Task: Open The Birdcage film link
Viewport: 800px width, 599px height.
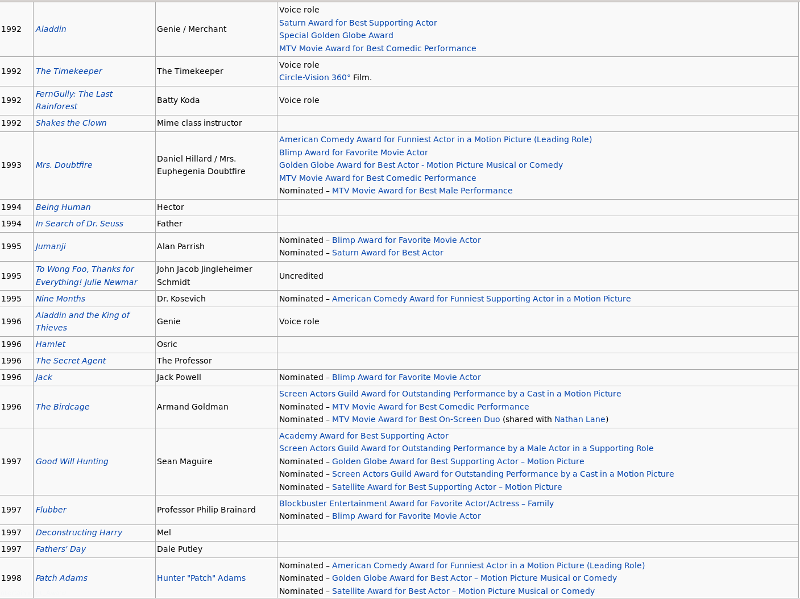Action: click(62, 407)
